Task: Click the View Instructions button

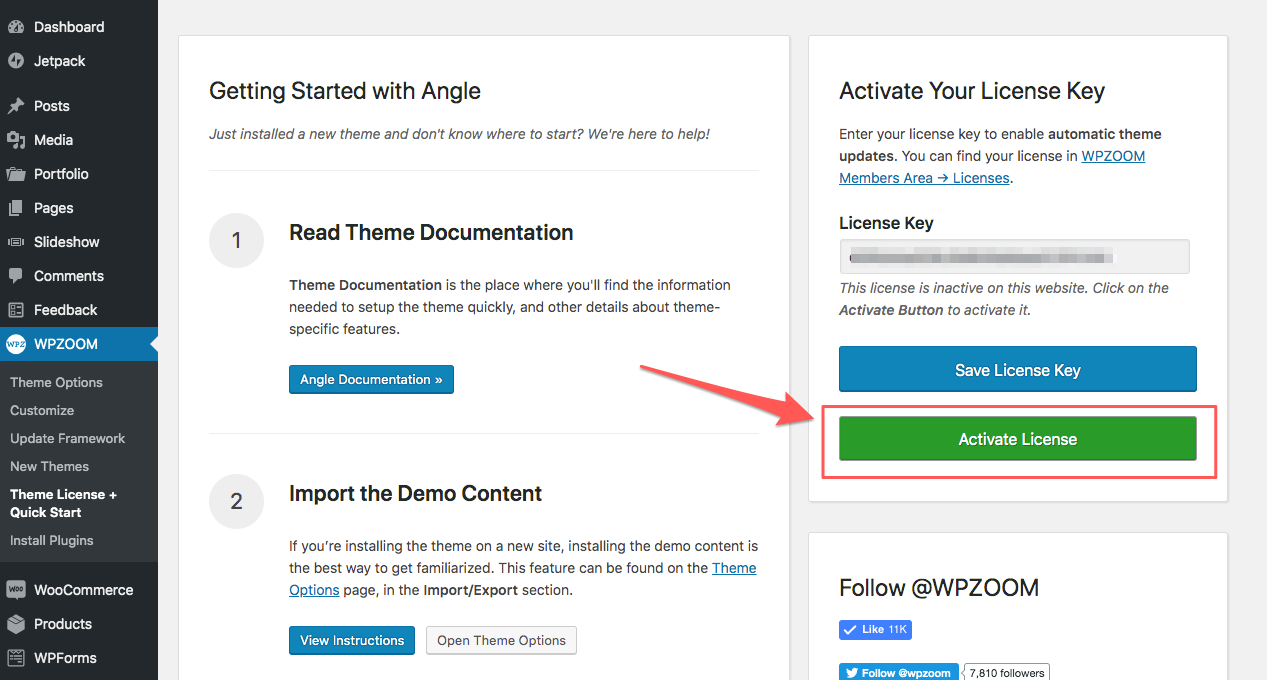Action: (352, 640)
